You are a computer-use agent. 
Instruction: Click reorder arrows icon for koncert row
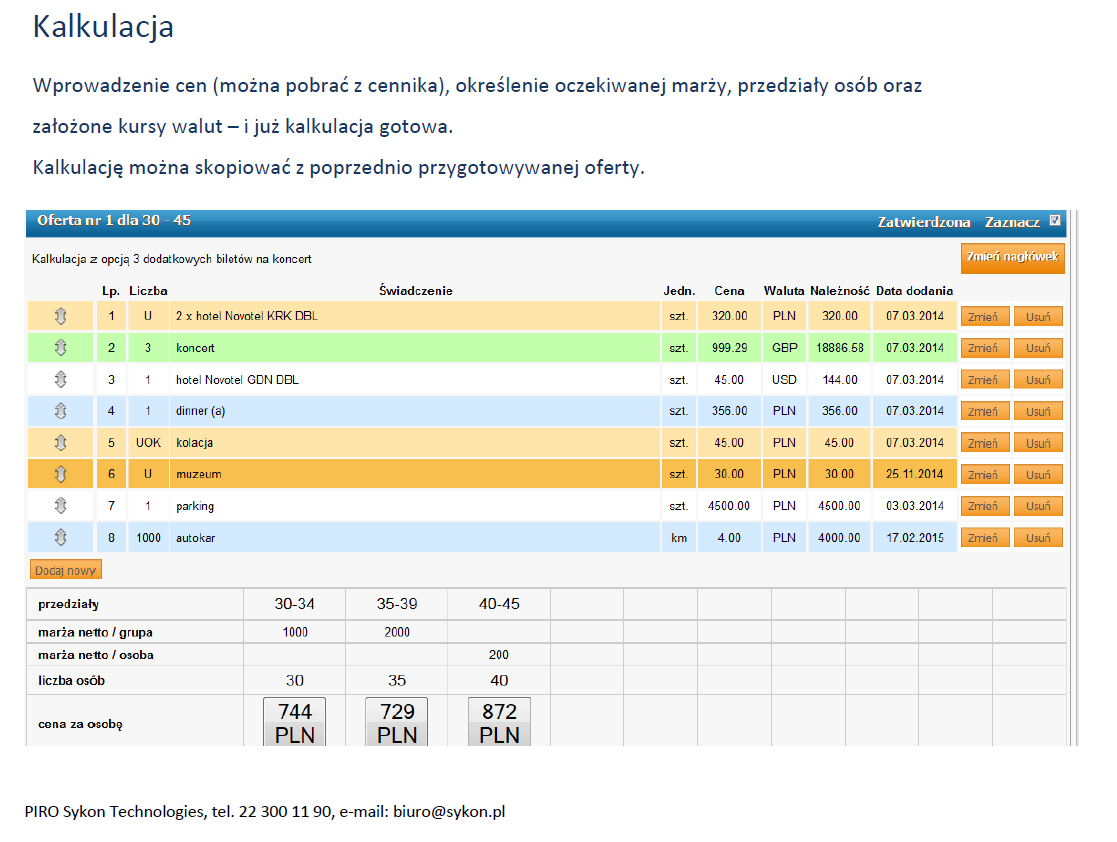click(x=61, y=348)
